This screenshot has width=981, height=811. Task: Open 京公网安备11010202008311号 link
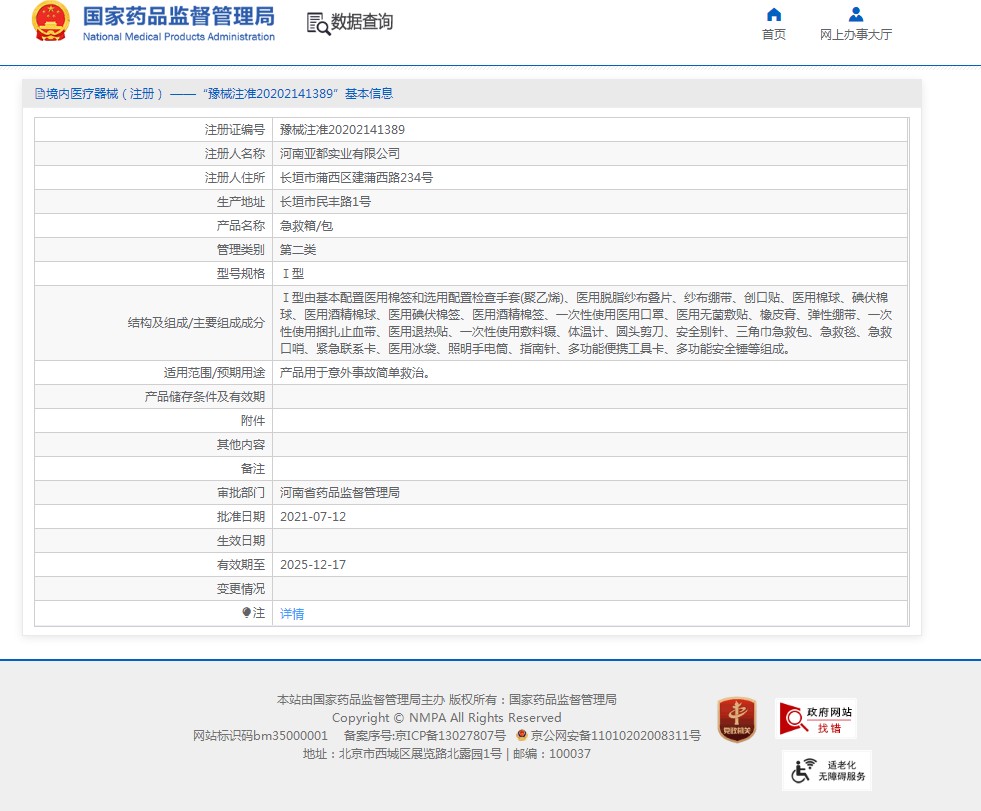(616, 735)
